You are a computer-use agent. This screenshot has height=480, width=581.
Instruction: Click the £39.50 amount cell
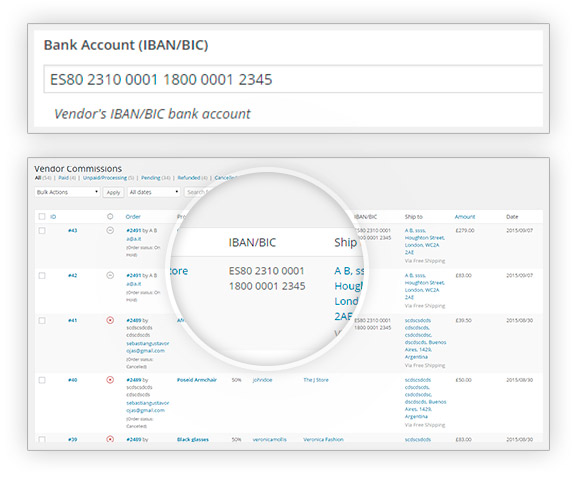click(464, 320)
